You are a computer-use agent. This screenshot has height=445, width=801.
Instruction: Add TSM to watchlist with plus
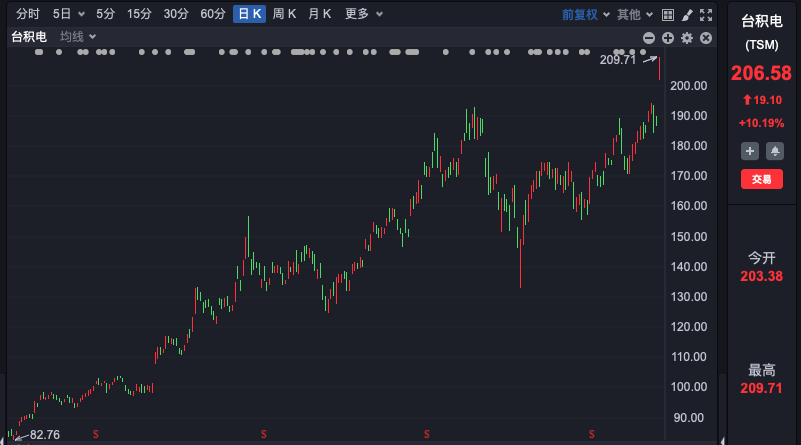750,151
